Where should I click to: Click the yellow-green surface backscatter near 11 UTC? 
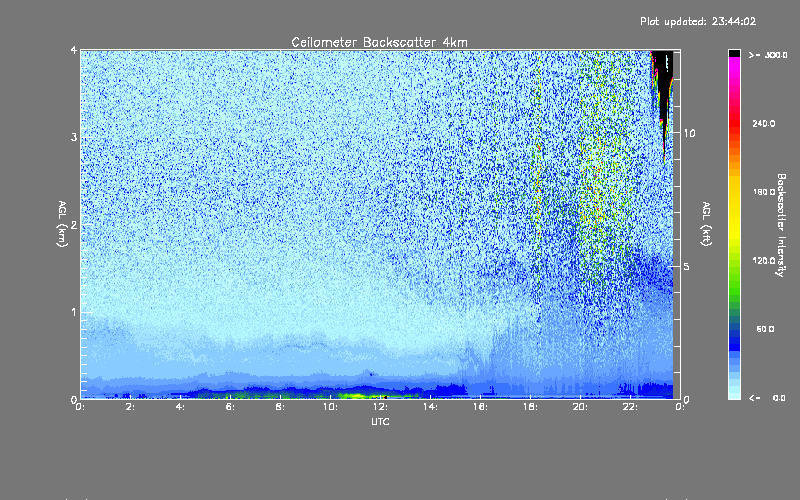pyautogui.click(x=355, y=395)
